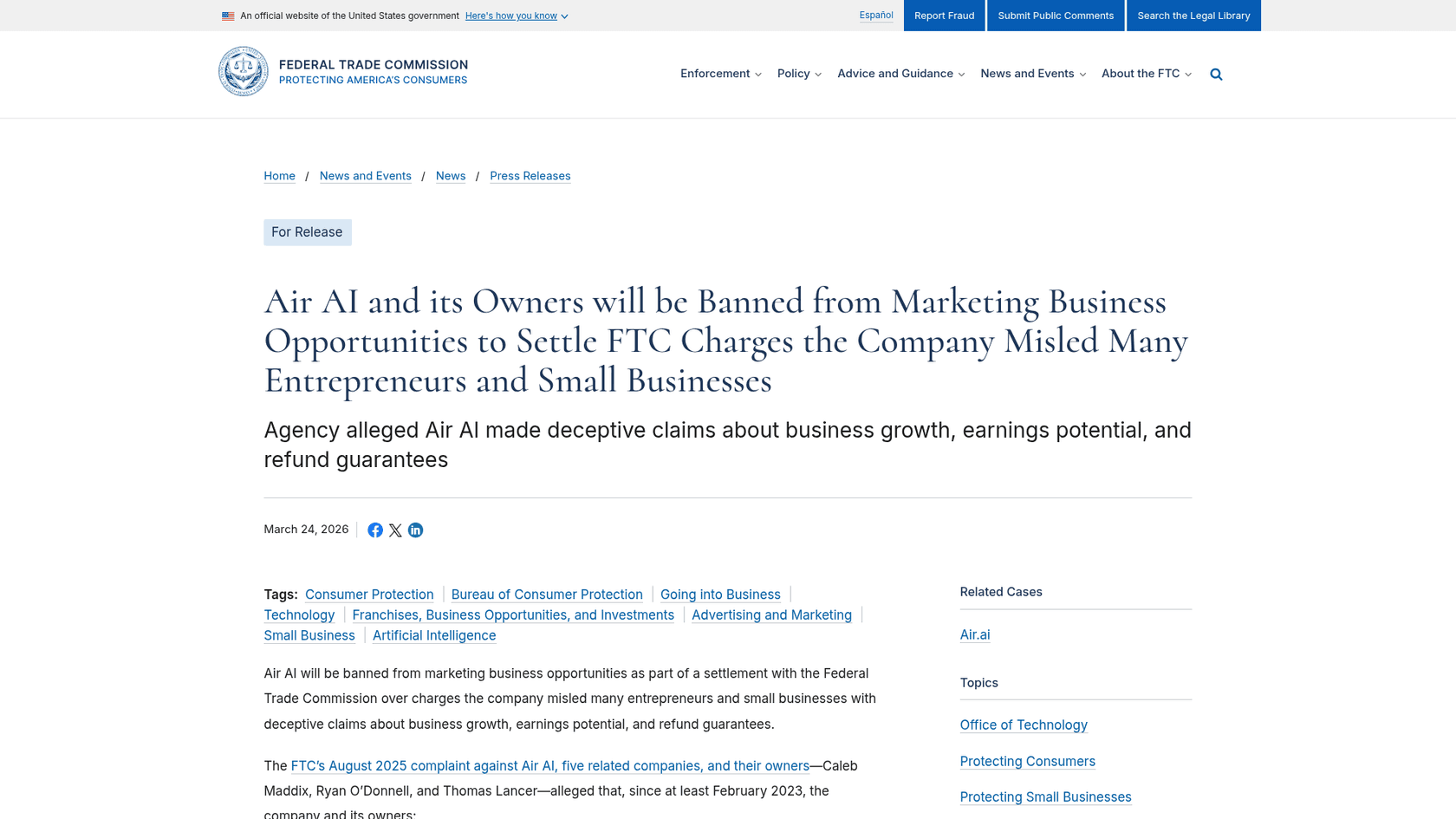Open Protecting Small Businesses topic
This screenshot has height=819, width=1456.
click(1046, 797)
